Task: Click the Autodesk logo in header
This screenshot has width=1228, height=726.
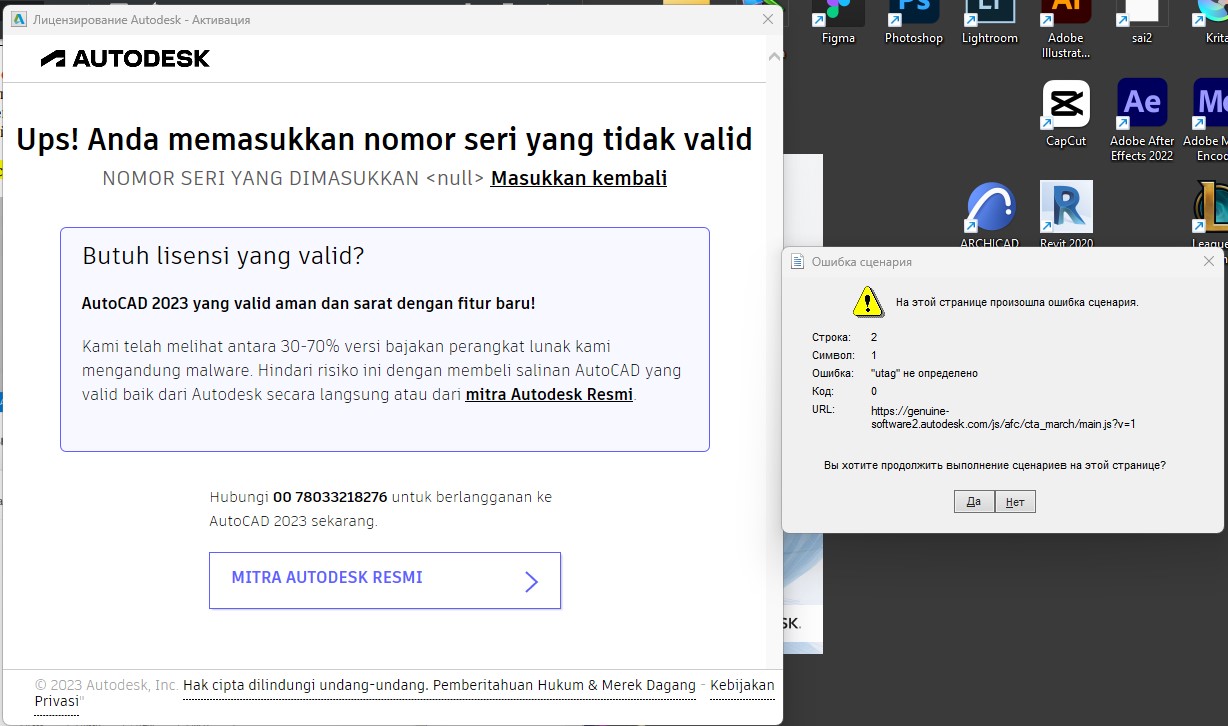Action: (x=125, y=58)
